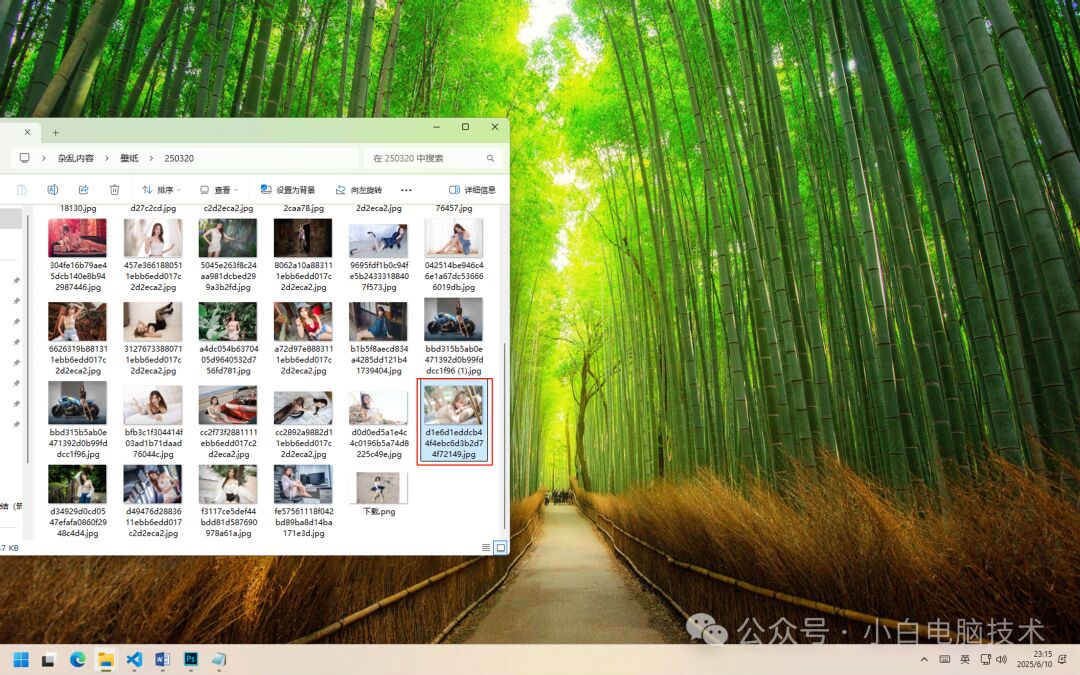
Task: Click the search box 在 250320 中搜索
Action: click(x=432, y=158)
